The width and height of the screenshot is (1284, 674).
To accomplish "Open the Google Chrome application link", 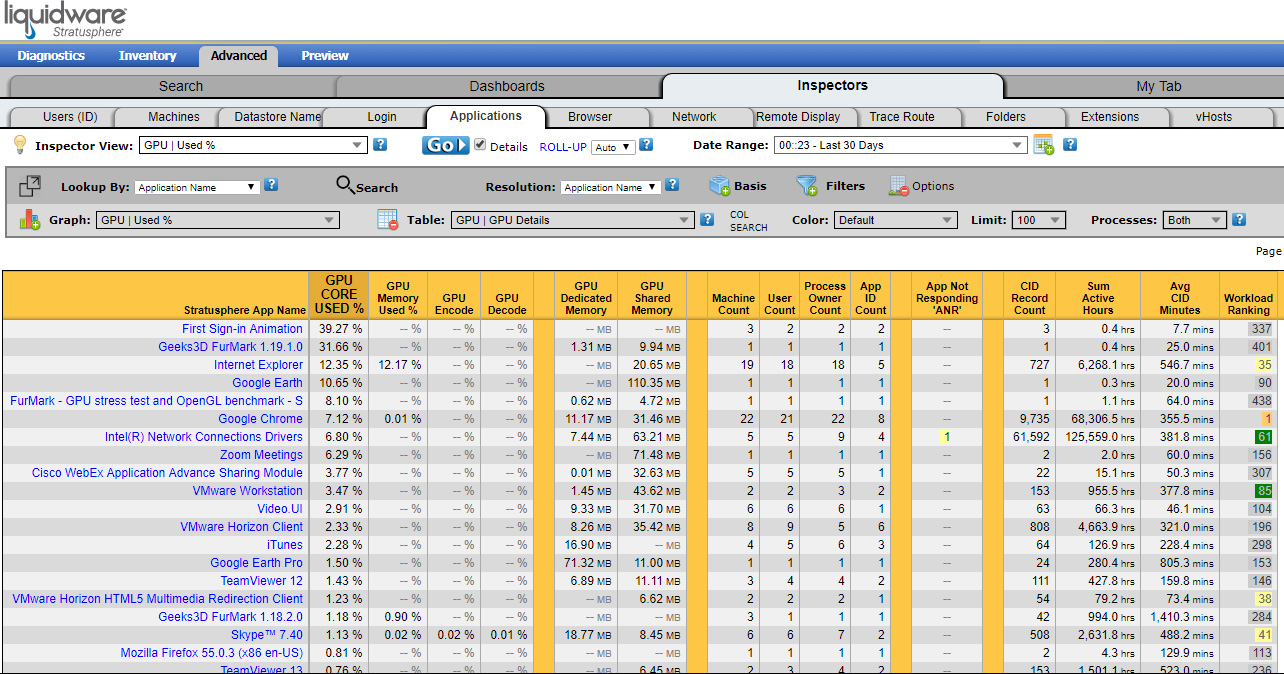I will coord(260,419).
